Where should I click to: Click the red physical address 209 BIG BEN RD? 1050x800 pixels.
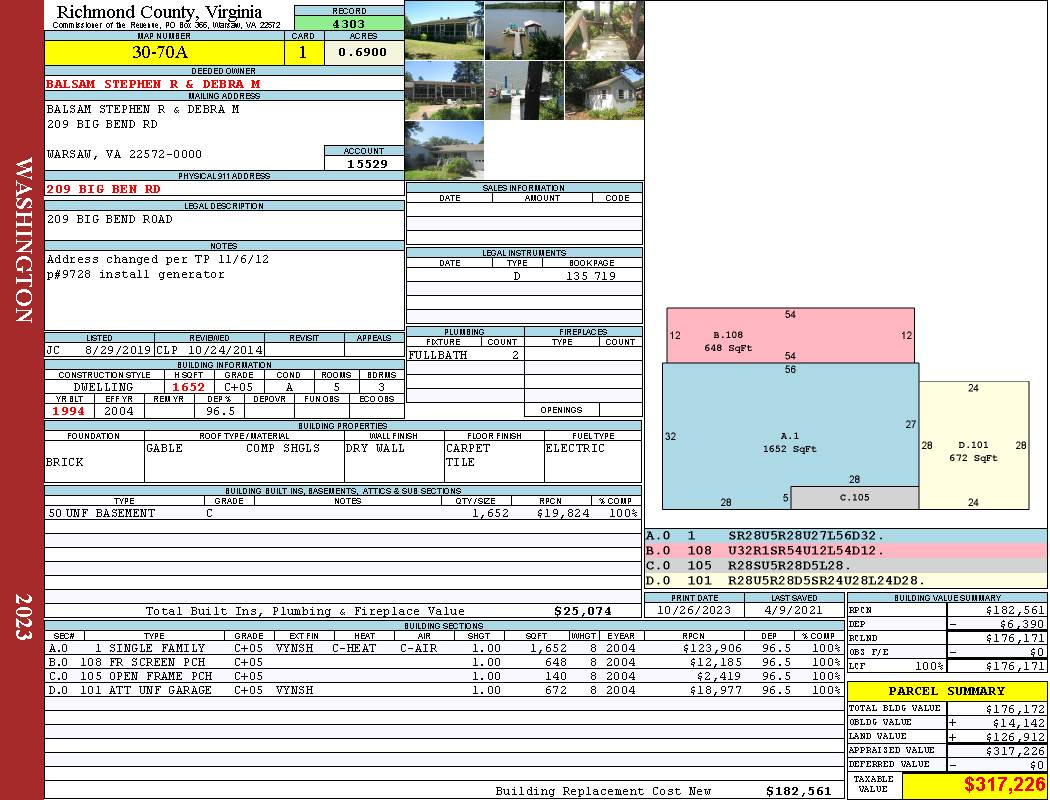(103, 188)
